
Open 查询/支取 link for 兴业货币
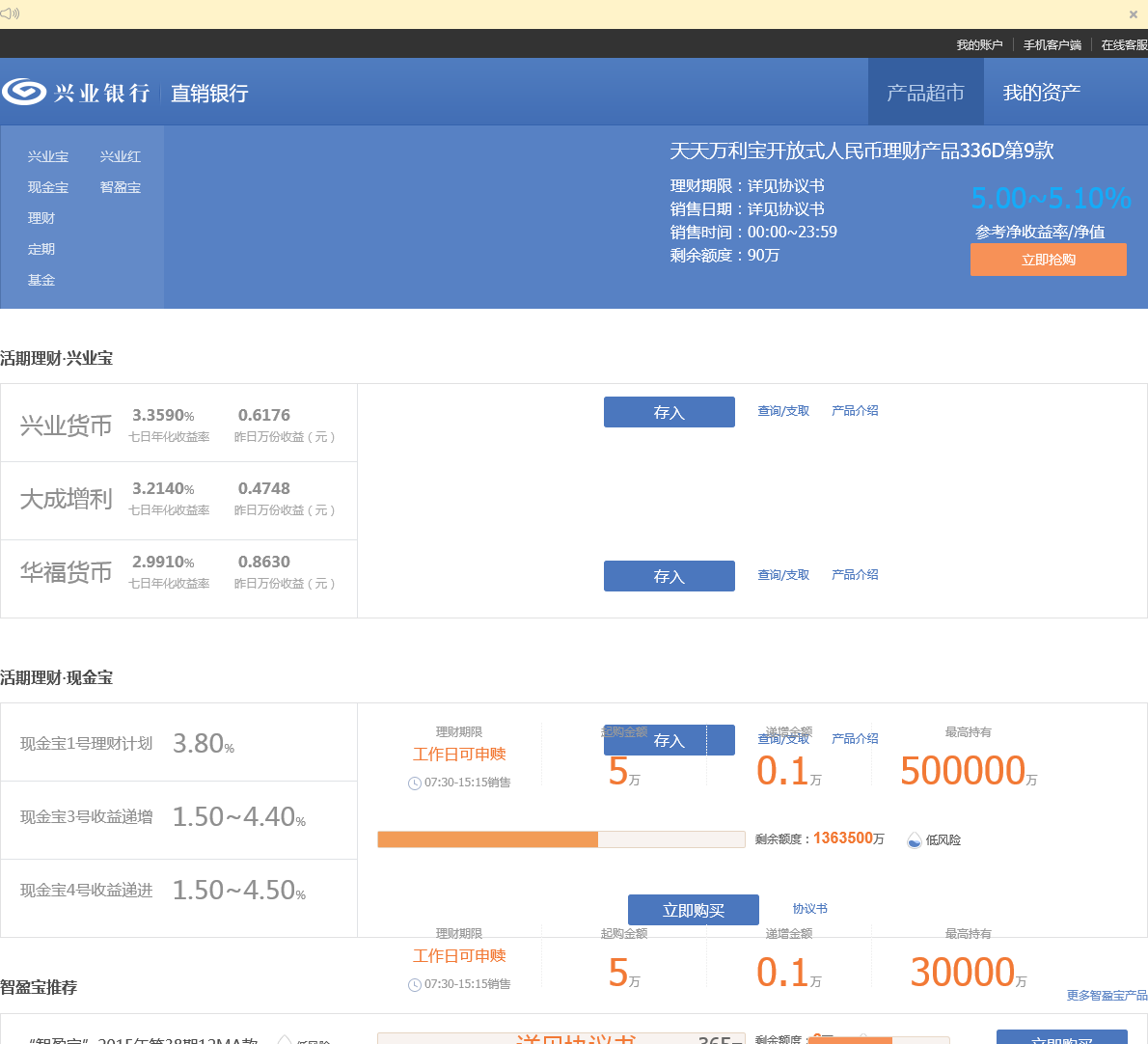pyautogui.click(x=783, y=411)
